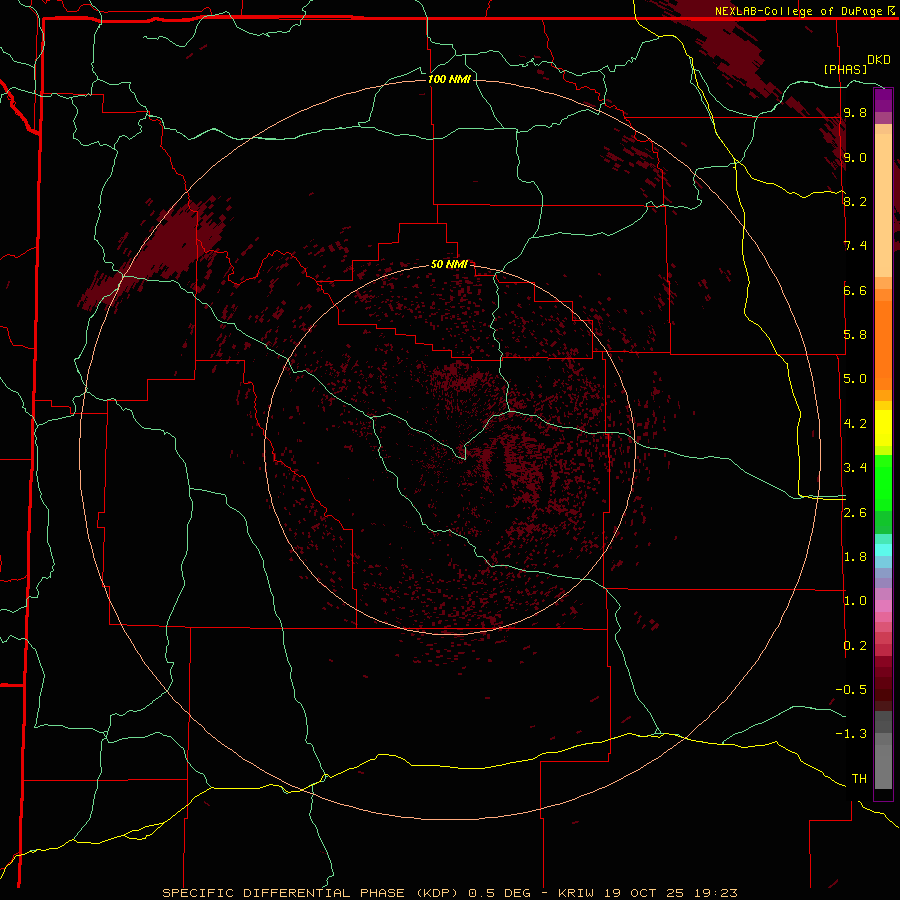900x900 pixels.
Task: Click the 4.2 value on color scale
Action: (855, 424)
